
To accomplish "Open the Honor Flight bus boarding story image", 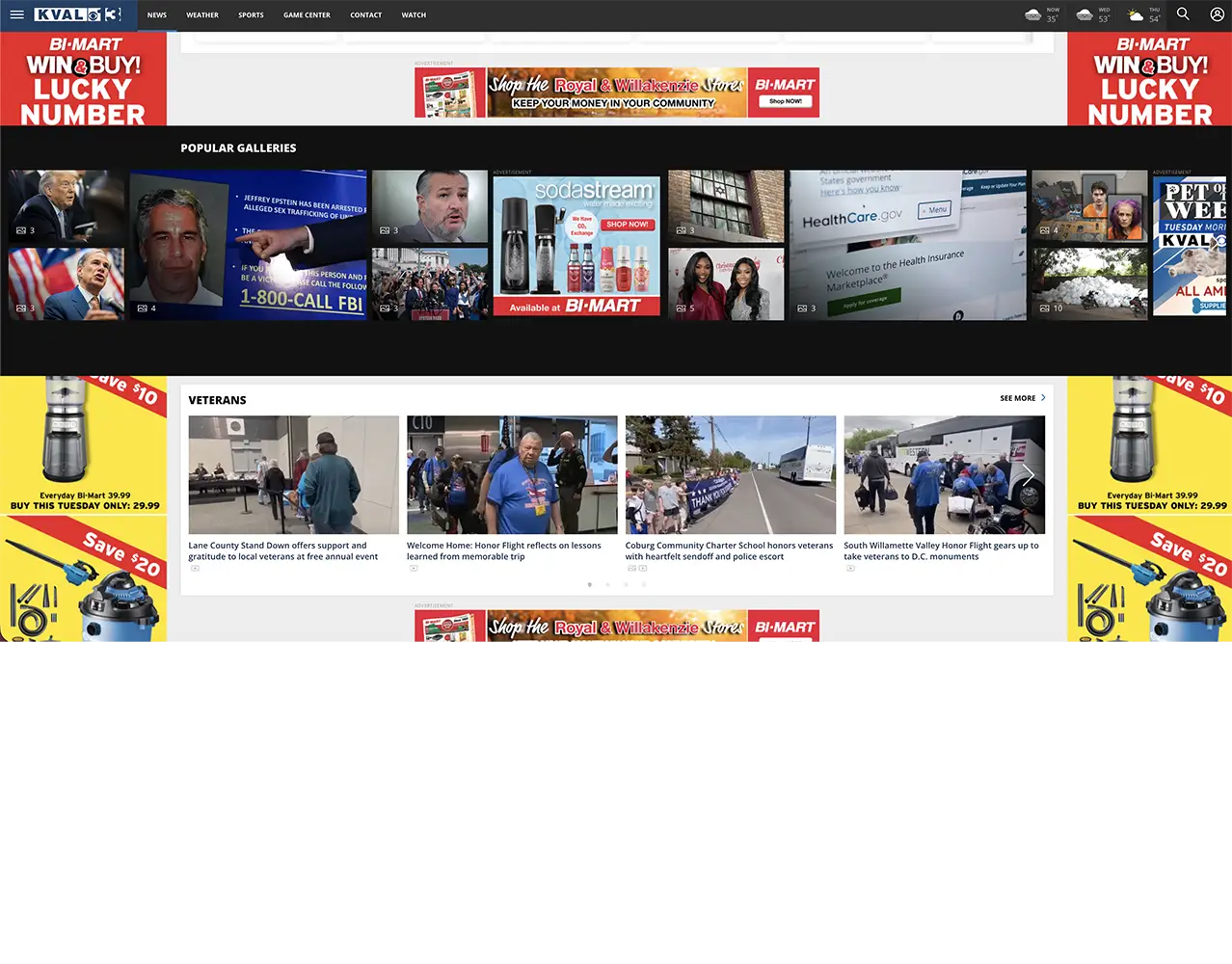I will (x=945, y=474).
